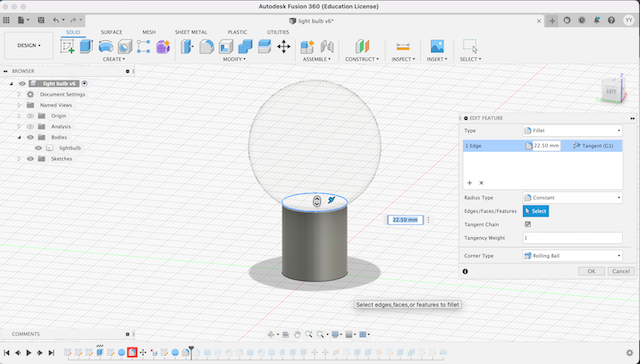Screen dimensions: 640x364
Task: Select the Measure tool
Action: [403, 47]
